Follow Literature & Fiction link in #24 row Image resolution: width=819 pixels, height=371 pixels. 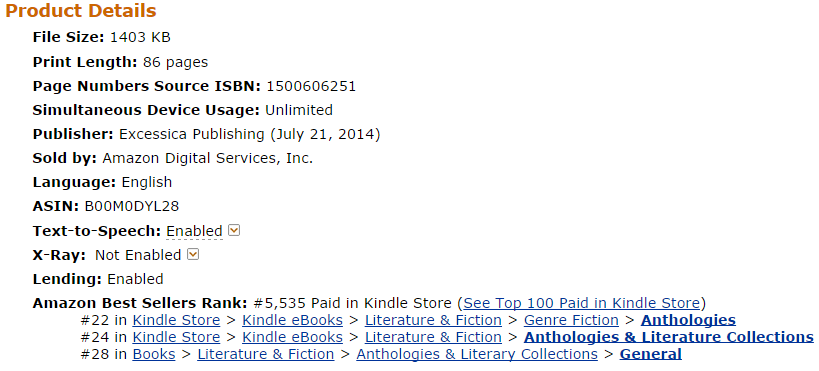tap(433, 337)
